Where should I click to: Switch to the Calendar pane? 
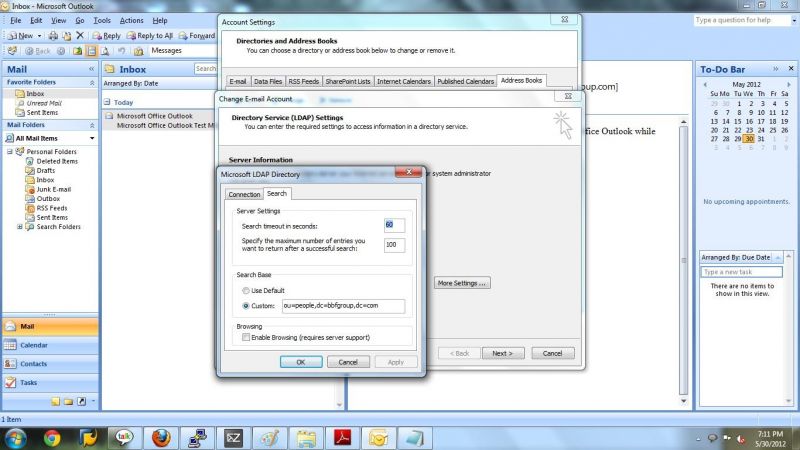pyautogui.click(x=50, y=345)
